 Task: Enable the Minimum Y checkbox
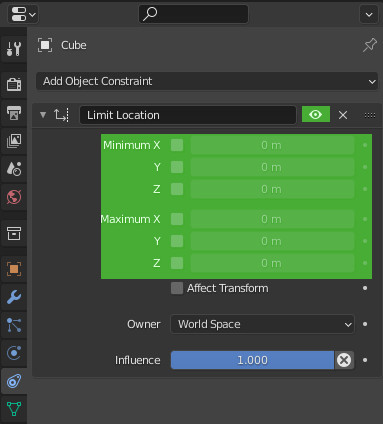click(177, 167)
